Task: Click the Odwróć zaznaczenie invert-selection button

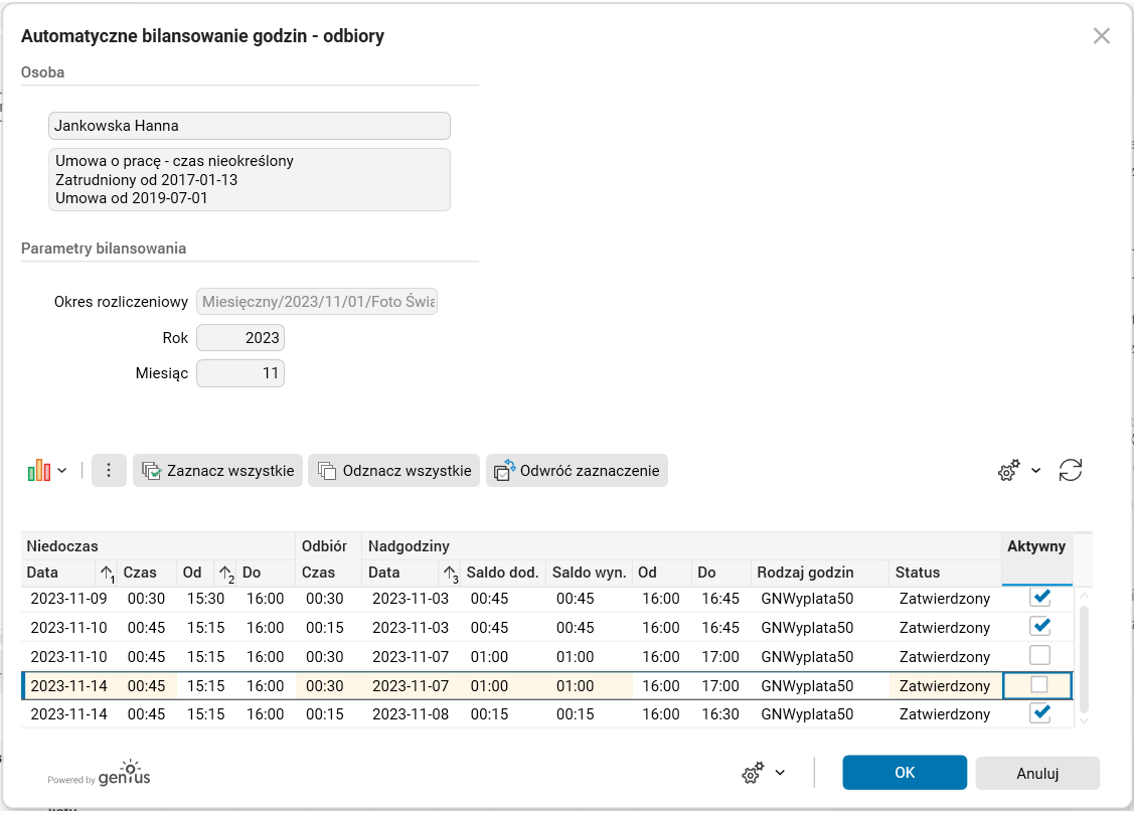Action: 577,470
